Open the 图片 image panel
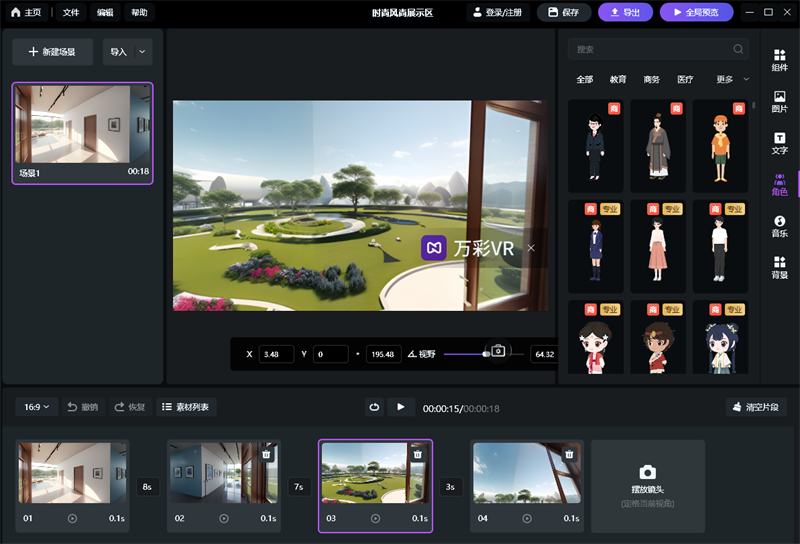Viewport: 800px width, 544px height. pos(779,101)
